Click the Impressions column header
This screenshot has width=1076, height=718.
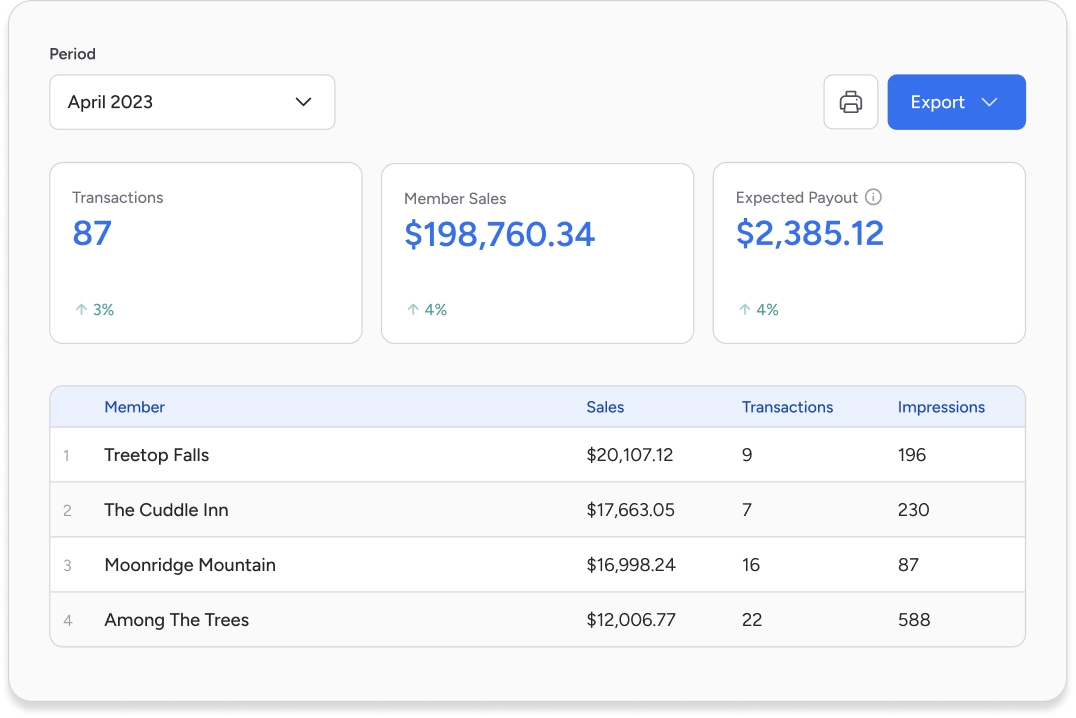pyautogui.click(x=941, y=407)
